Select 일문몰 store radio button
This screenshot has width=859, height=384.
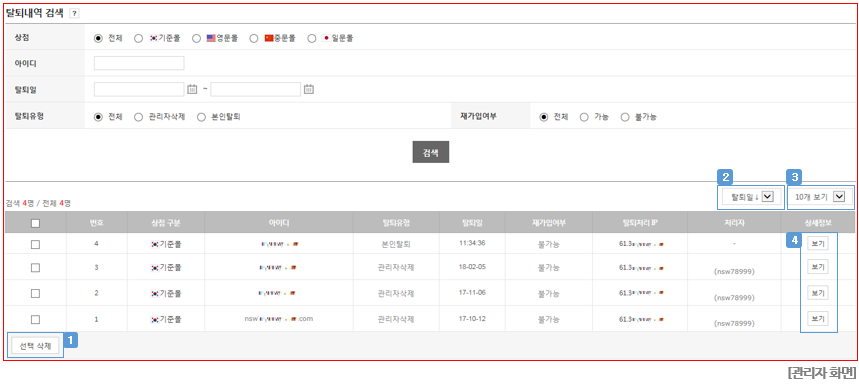312,38
